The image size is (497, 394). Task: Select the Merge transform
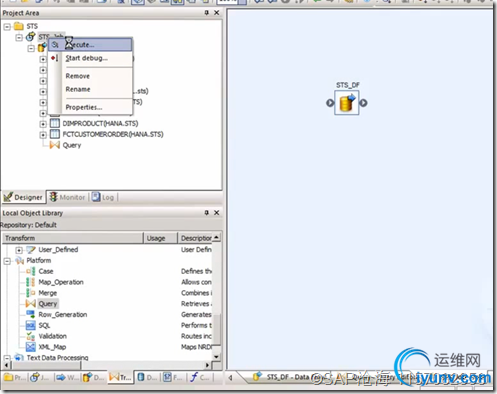pyautogui.click(x=48, y=293)
